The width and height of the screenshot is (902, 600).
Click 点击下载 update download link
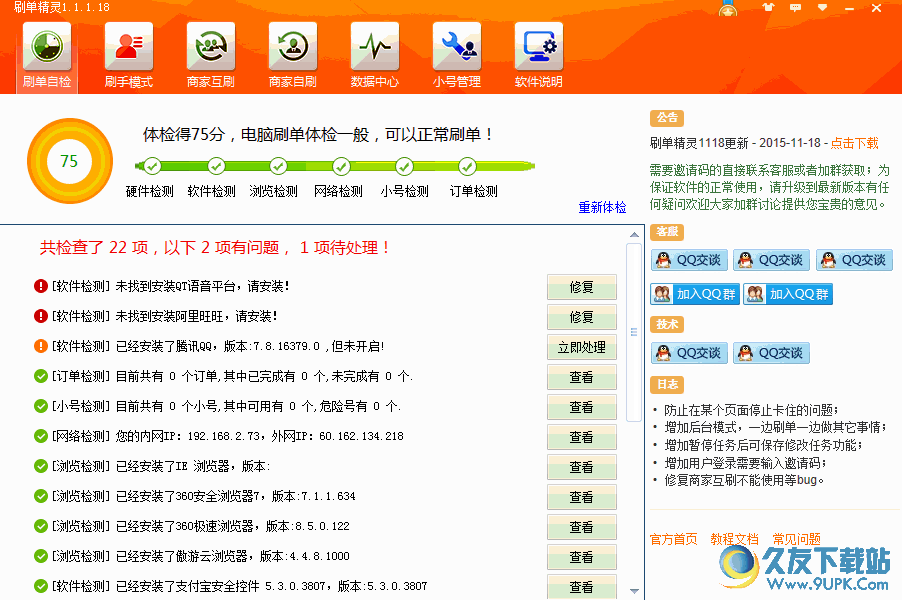(854, 143)
